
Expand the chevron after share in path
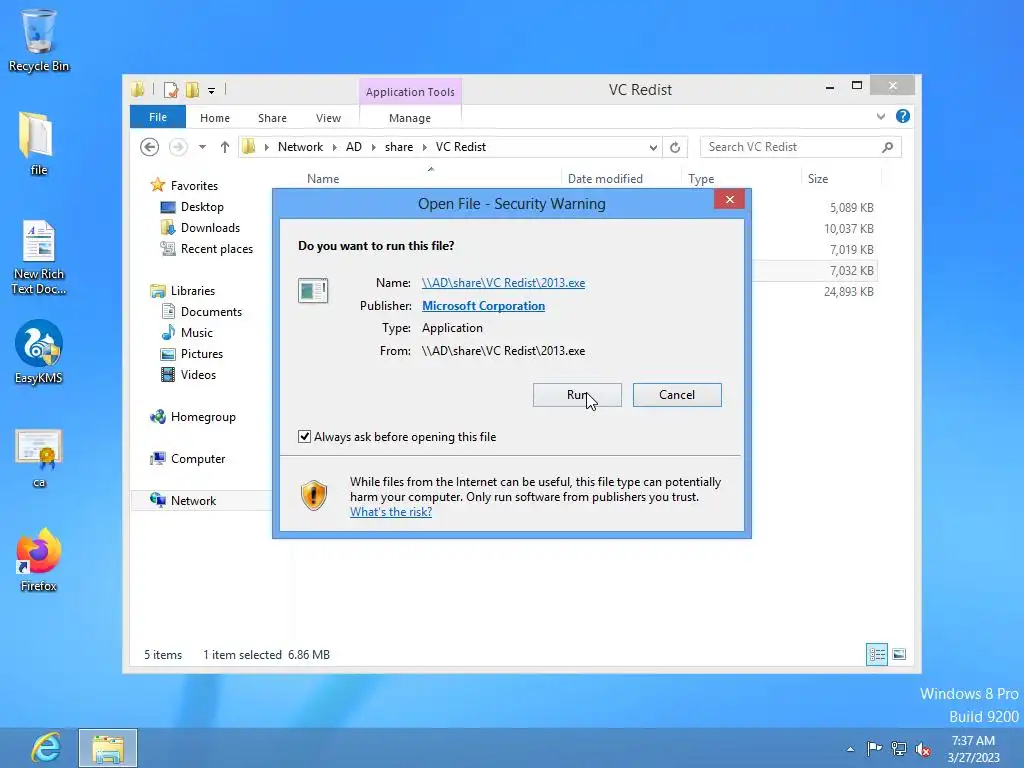(424, 148)
